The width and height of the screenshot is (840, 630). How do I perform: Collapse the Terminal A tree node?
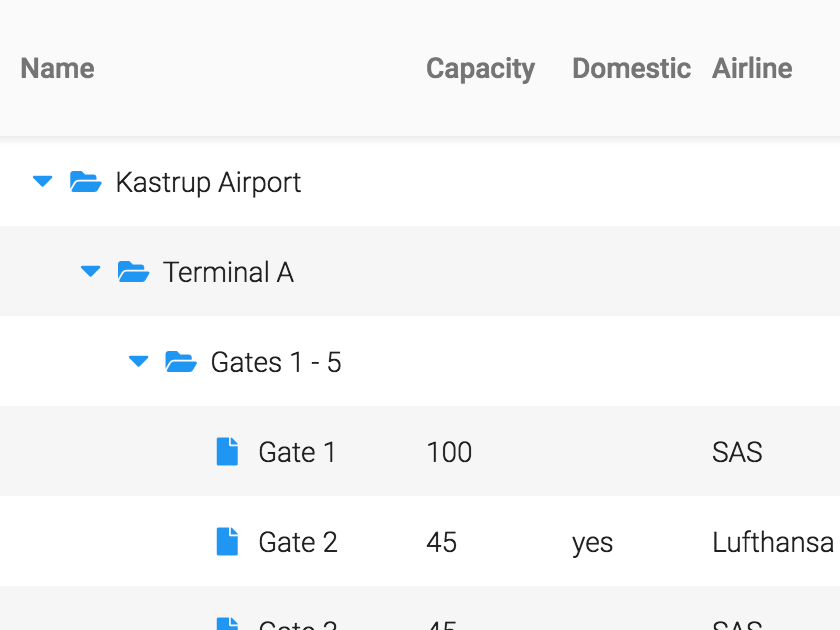pyautogui.click(x=90, y=272)
